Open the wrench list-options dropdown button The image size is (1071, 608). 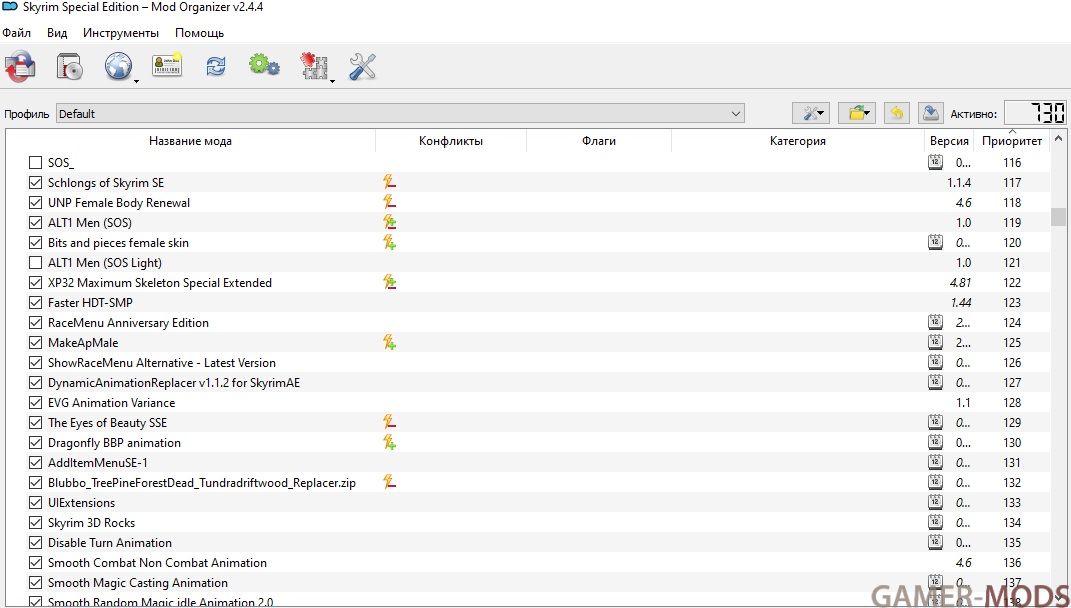pyautogui.click(x=811, y=113)
